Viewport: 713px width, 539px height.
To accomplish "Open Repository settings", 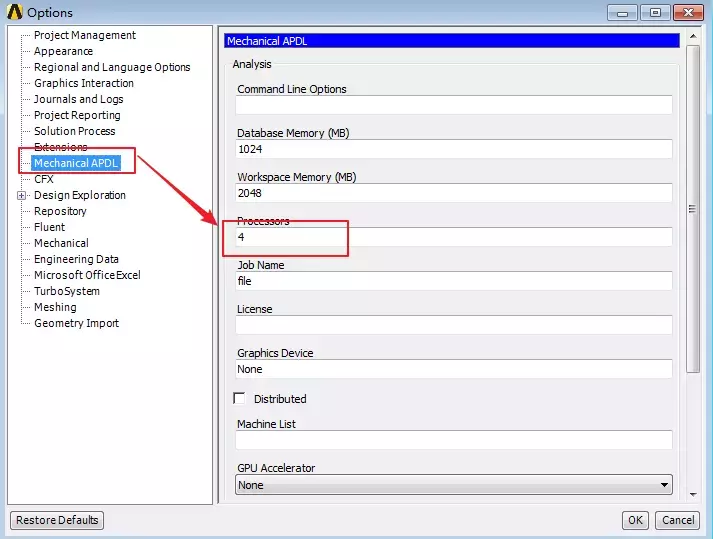I will tap(60, 211).
